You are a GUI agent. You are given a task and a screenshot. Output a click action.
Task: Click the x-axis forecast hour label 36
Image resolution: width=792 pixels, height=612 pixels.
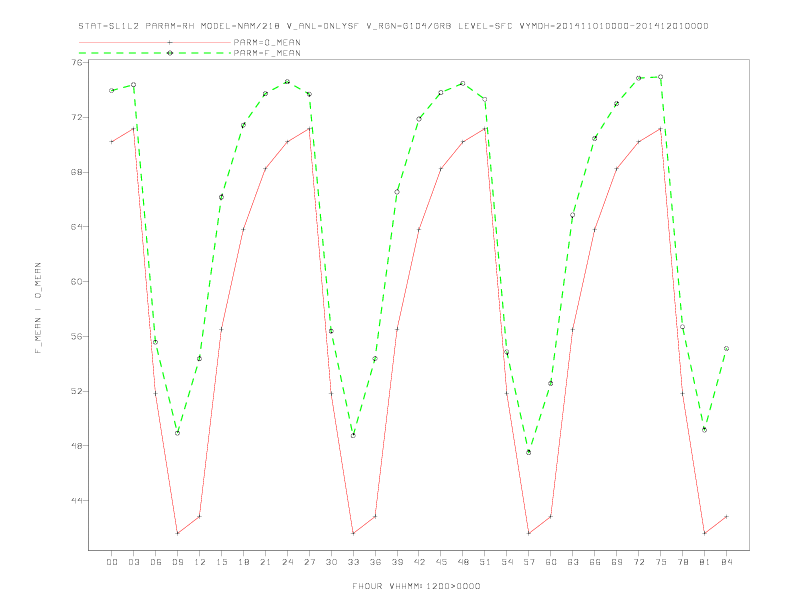375,562
